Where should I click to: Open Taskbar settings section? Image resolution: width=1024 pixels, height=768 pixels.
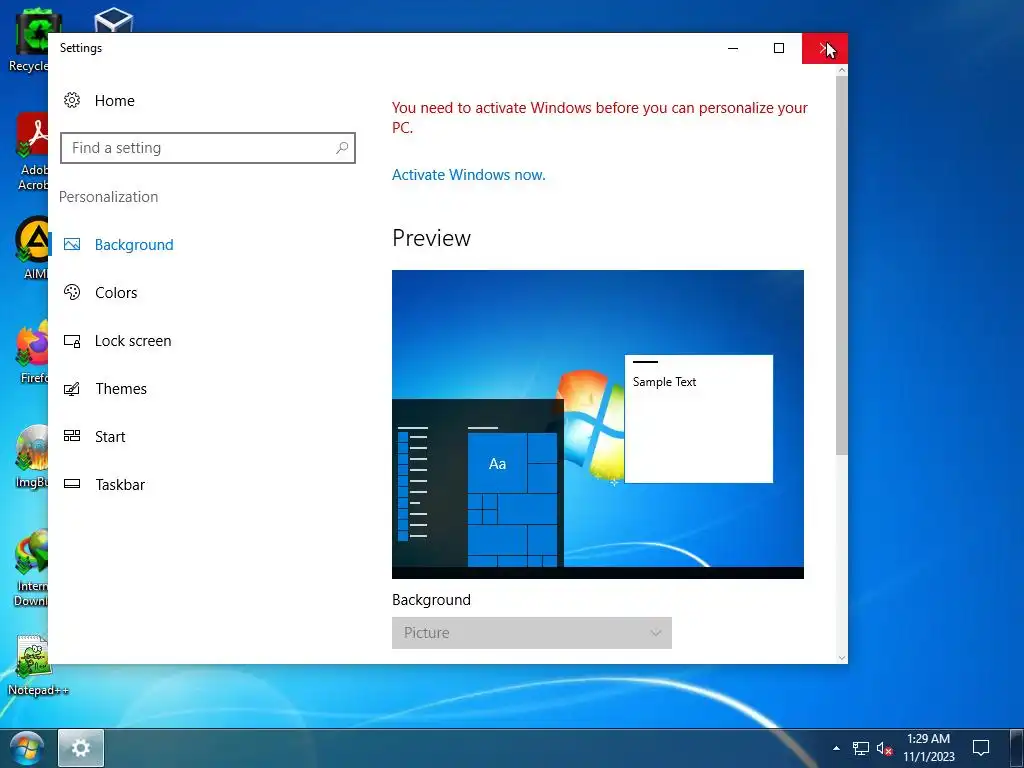(120, 485)
